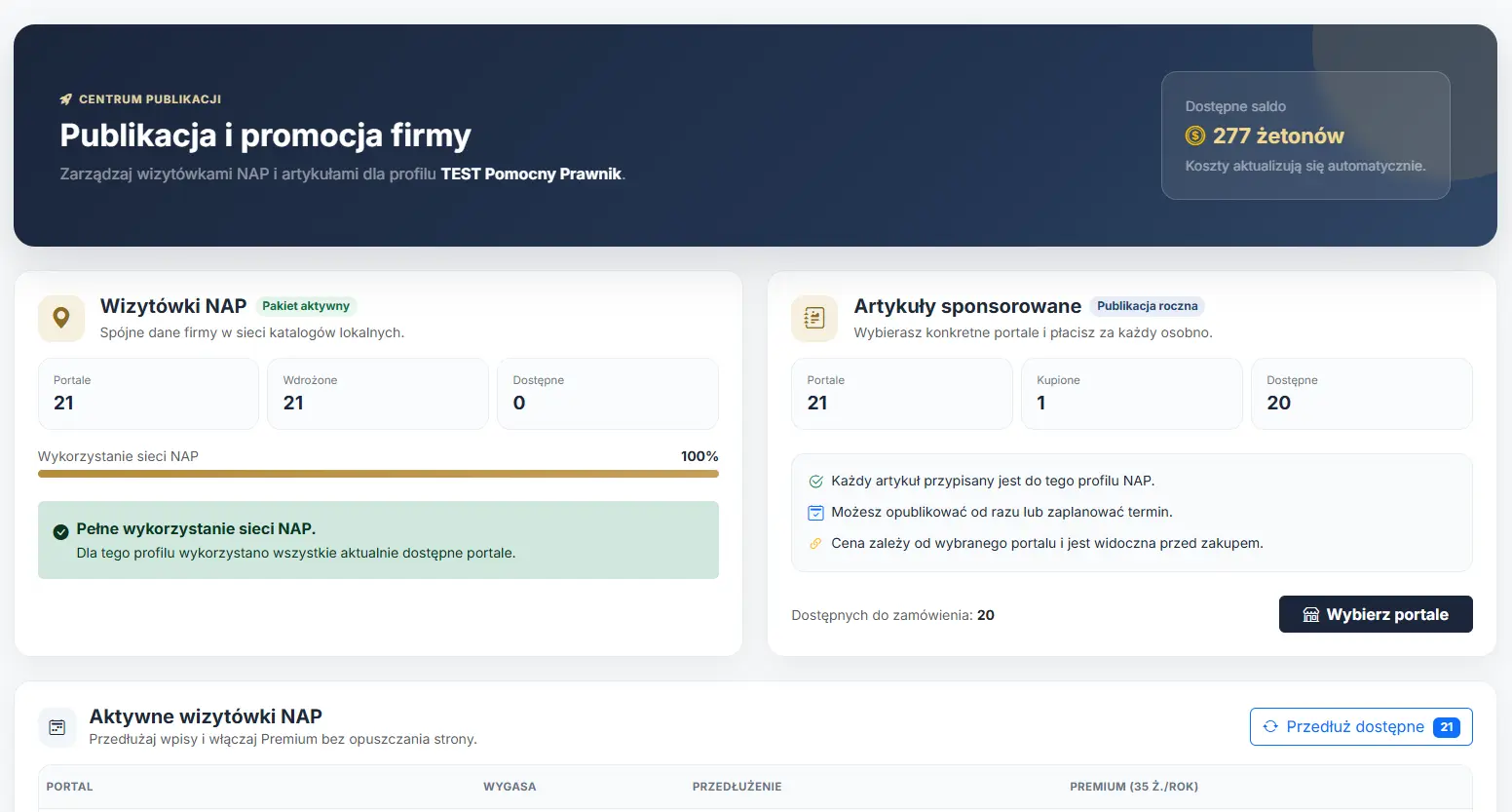Click 'Spójne dane firmy w sieci katalogów lokalnych.'
This screenshot has width=1512, height=812.
coord(252,332)
